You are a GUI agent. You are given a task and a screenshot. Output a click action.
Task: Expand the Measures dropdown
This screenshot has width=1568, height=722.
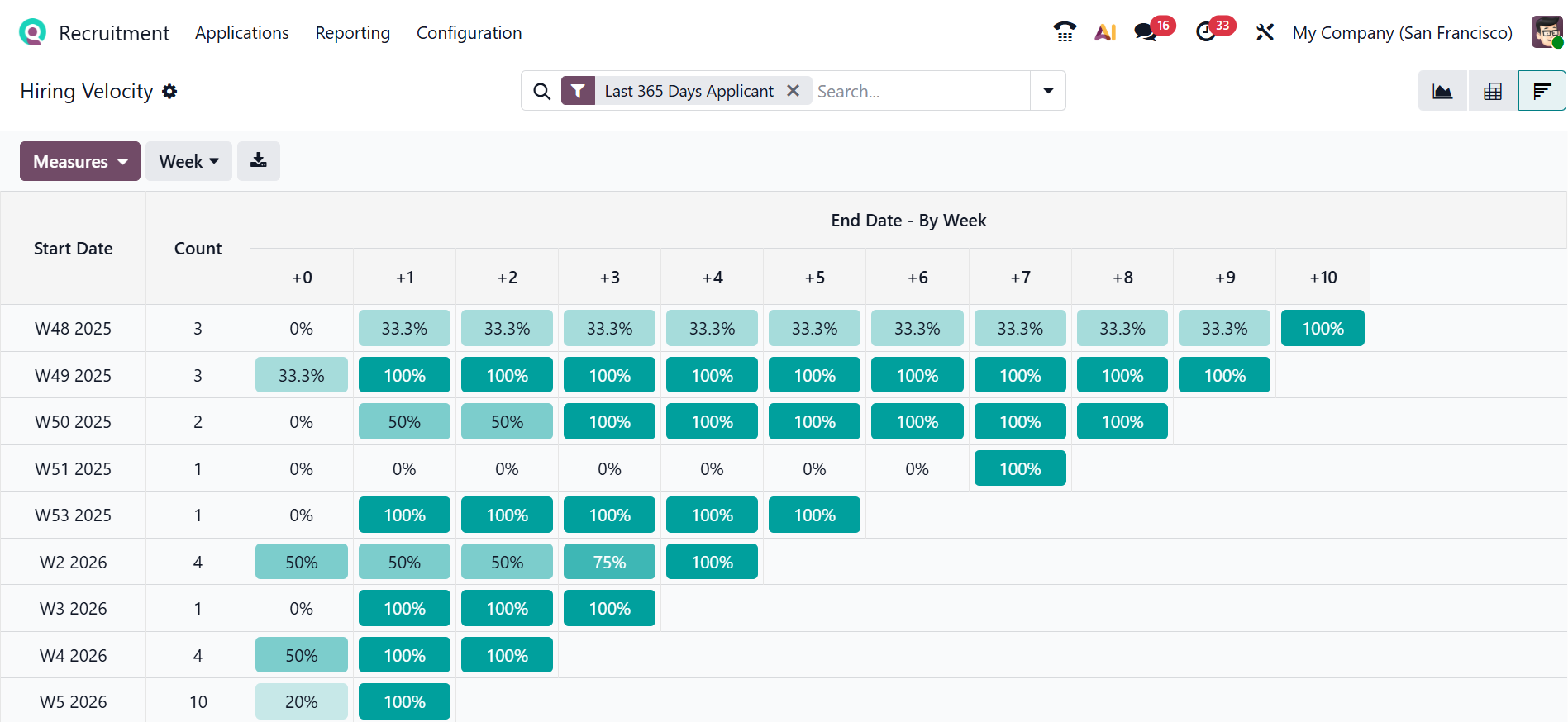coord(80,161)
